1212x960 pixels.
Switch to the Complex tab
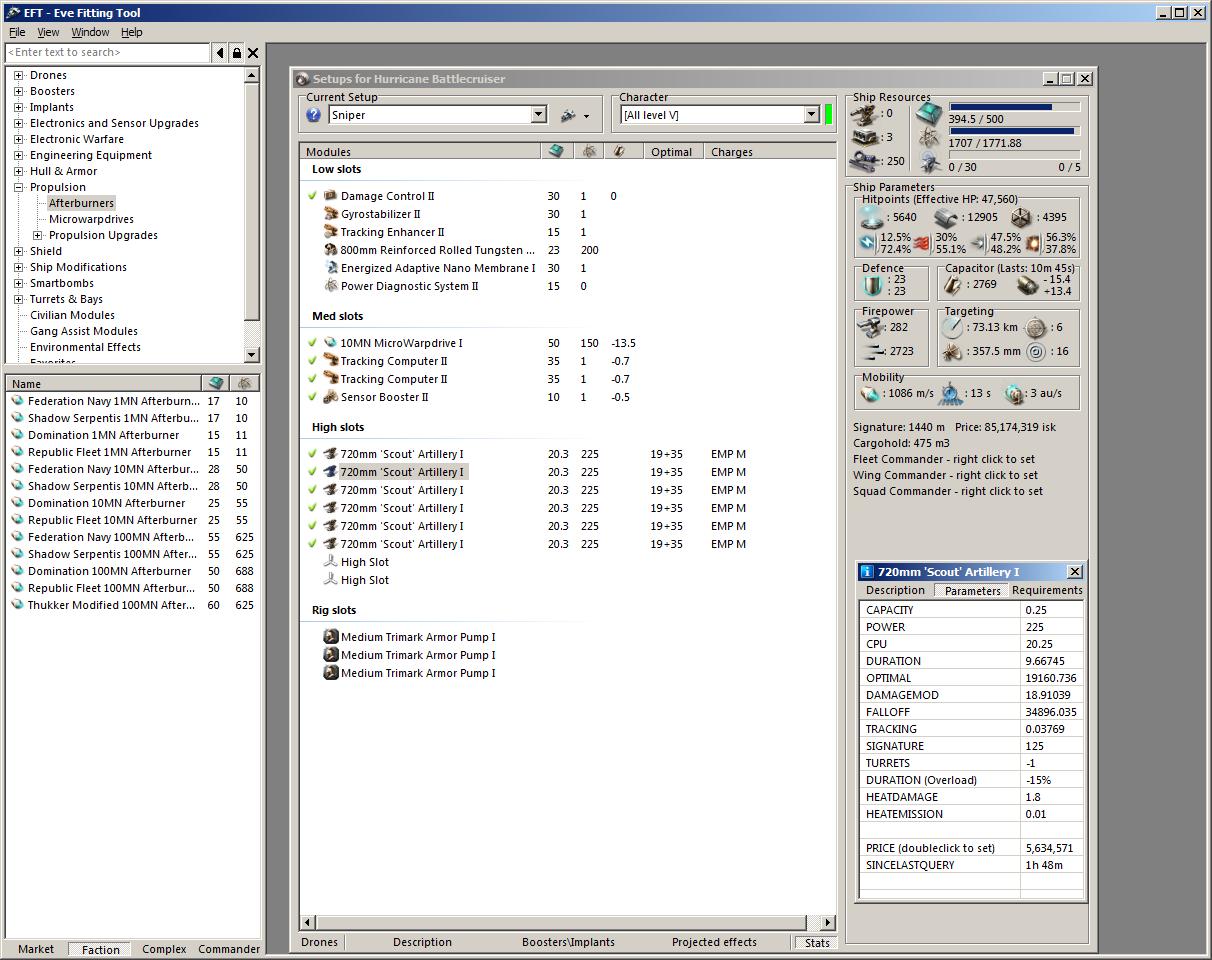point(164,949)
